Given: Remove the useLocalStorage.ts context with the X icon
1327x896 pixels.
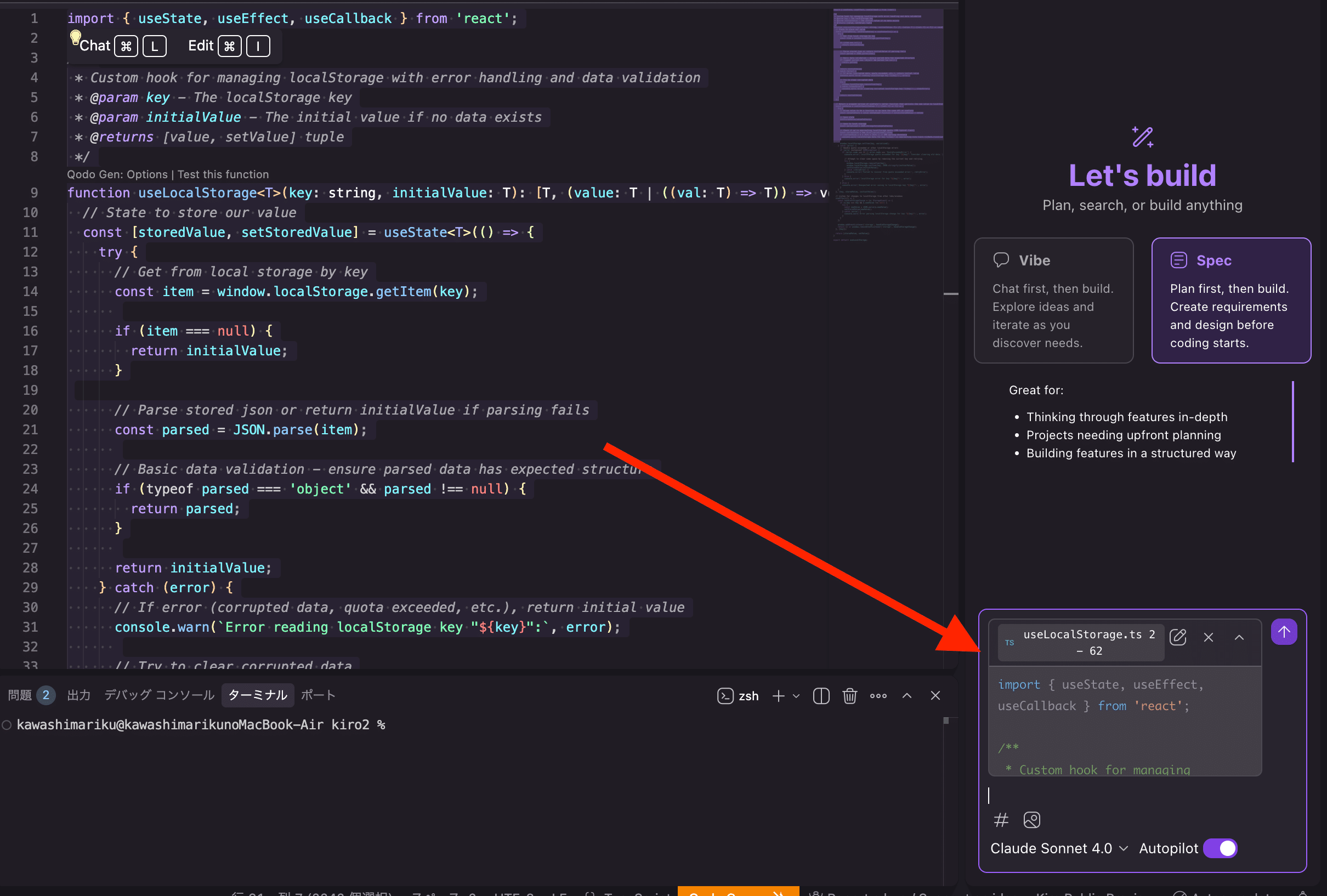Looking at the screenshot, I should (x=1208, y=637).
